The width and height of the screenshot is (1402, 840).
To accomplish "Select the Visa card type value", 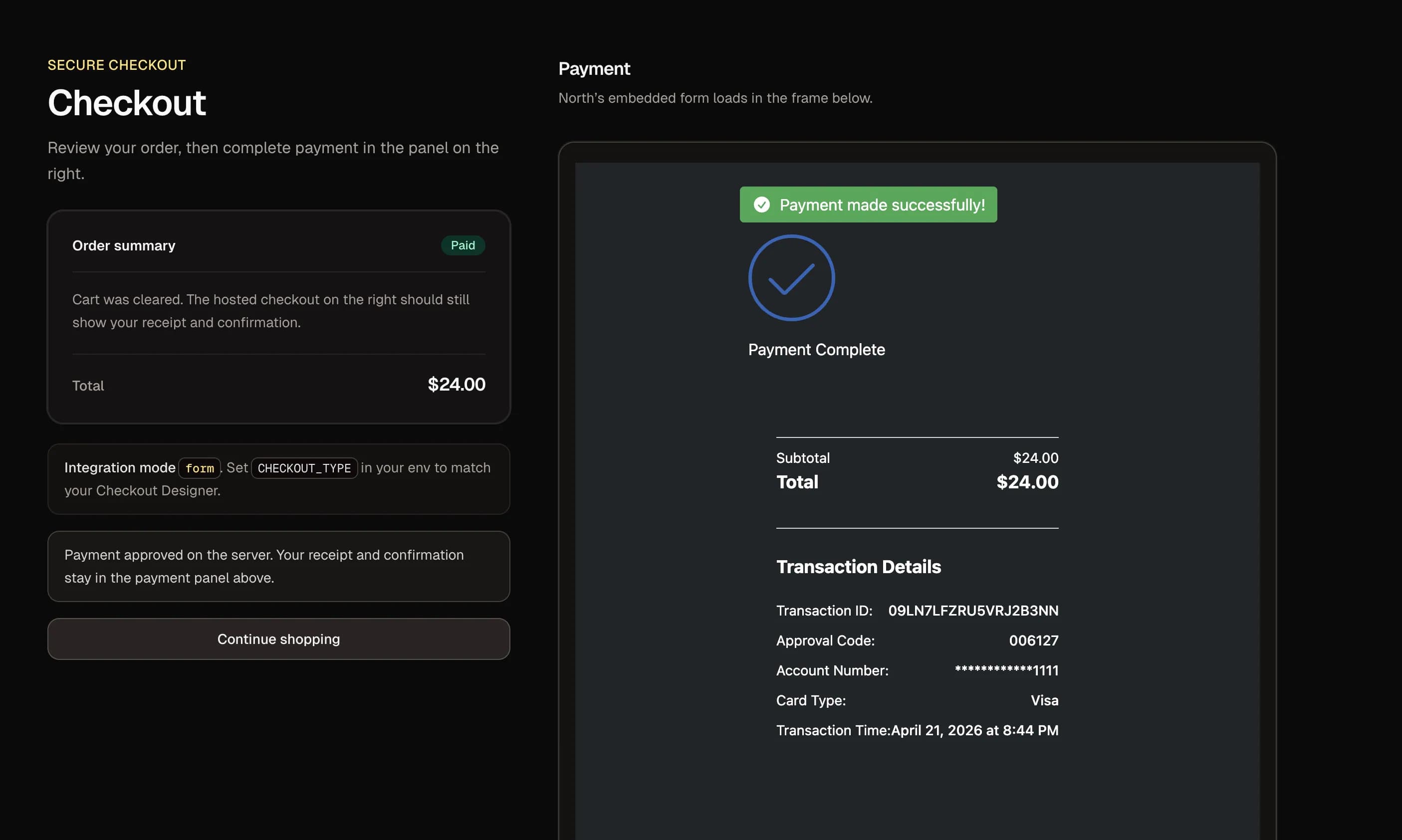I will 1044,700.
